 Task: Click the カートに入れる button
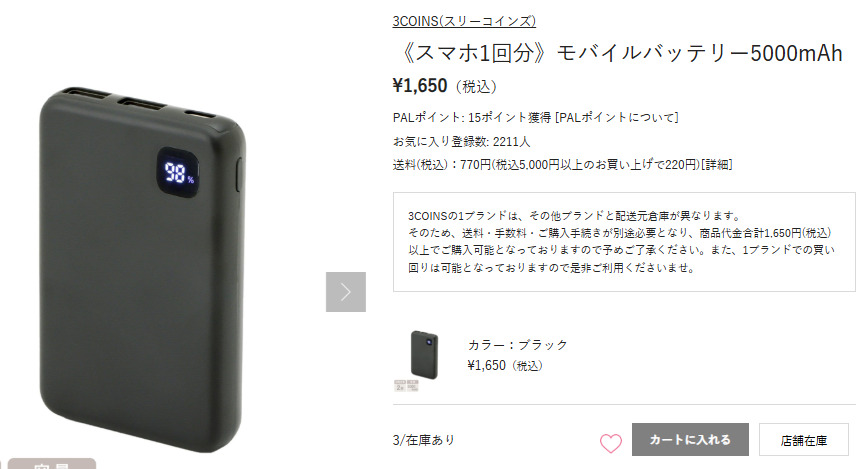pos(690,440)
